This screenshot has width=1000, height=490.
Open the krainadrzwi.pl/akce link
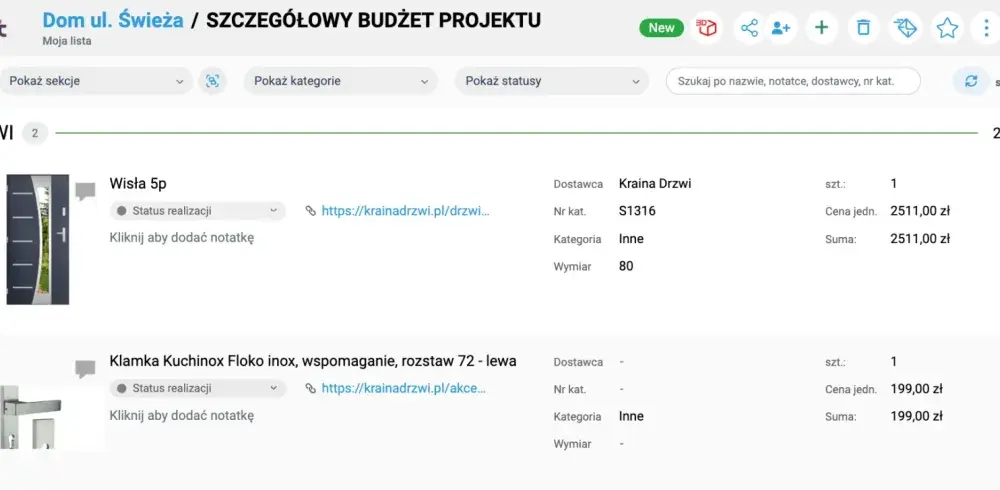tap(404, 388)
